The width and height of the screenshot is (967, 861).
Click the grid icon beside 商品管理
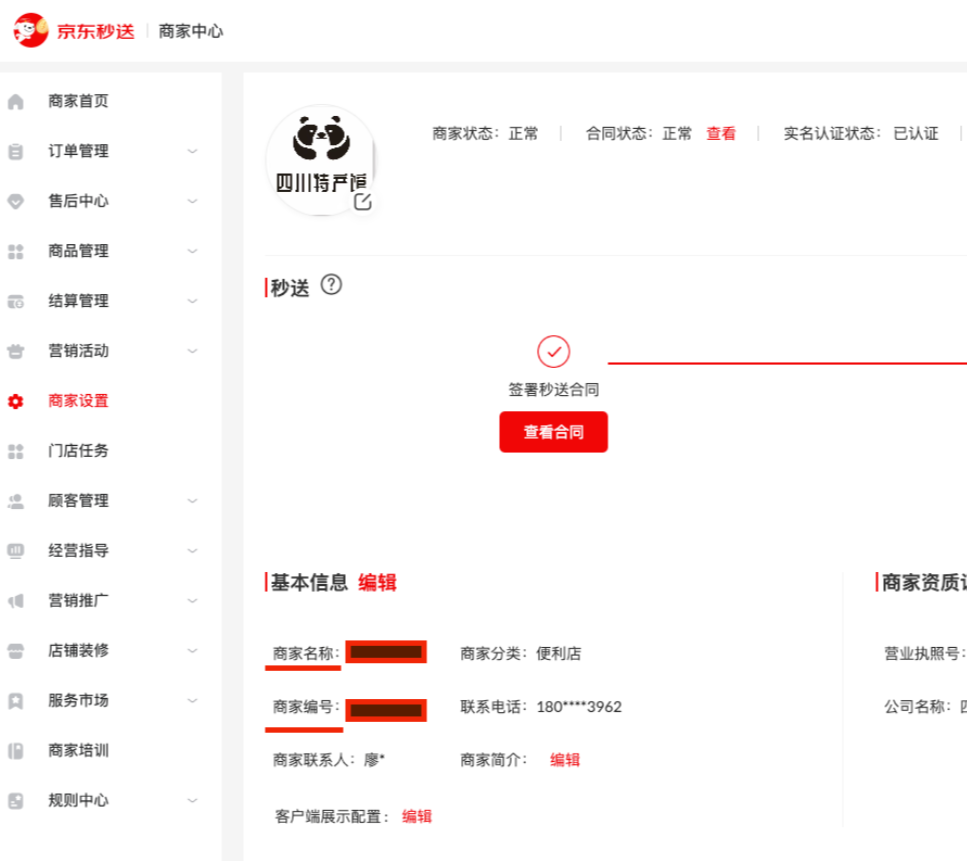(15, 251)
